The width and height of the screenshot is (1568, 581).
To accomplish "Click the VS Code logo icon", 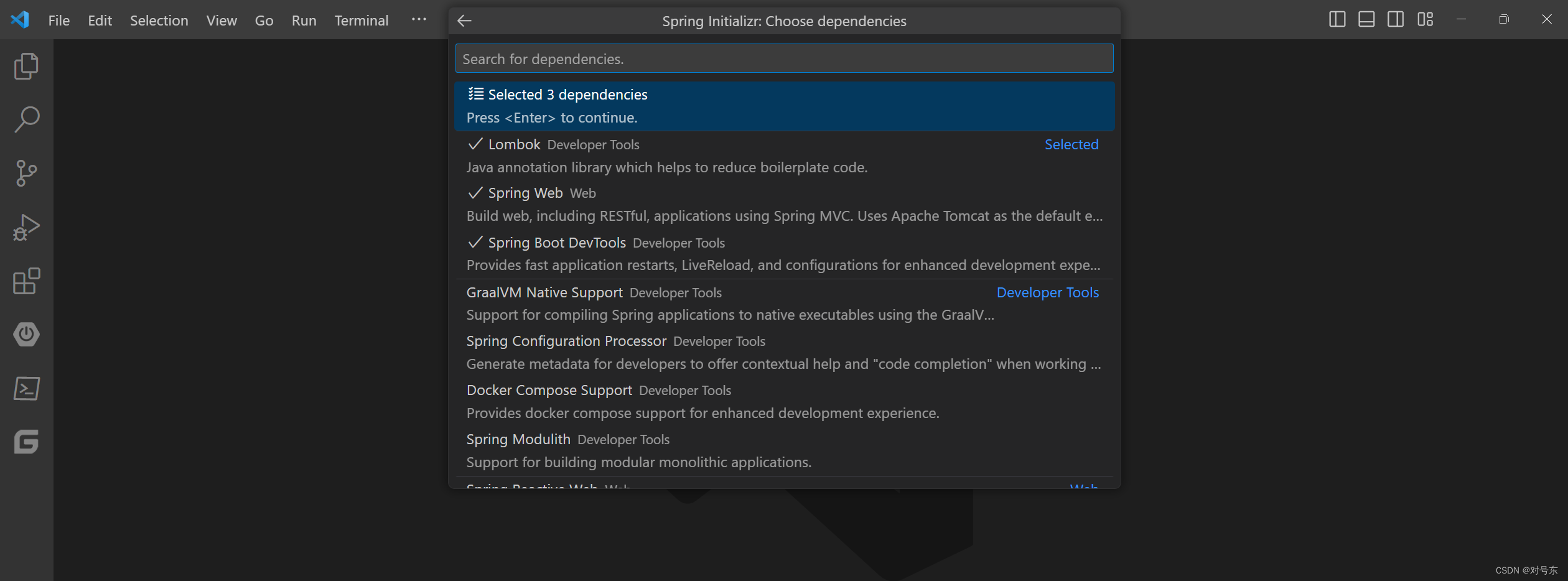I will 20,20.
